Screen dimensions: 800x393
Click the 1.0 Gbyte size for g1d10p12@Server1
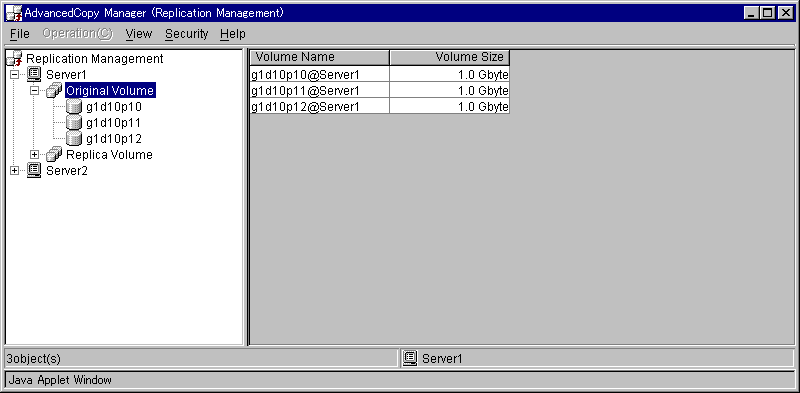pyautogui.click(x=449, y=107)
